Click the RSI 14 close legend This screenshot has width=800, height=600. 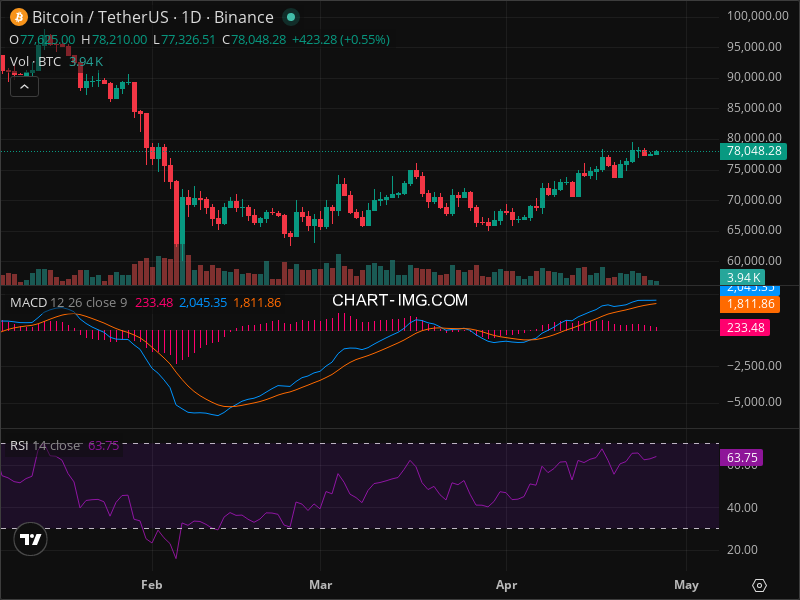(x=45, y=445)
